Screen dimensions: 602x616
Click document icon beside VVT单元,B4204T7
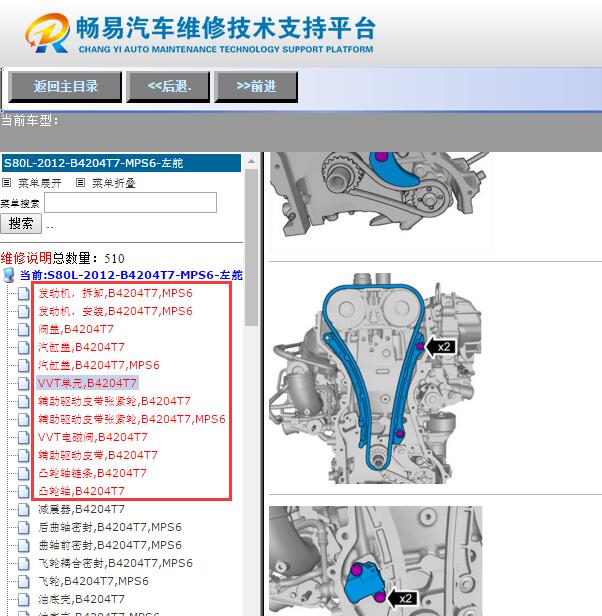click(24, 383)
